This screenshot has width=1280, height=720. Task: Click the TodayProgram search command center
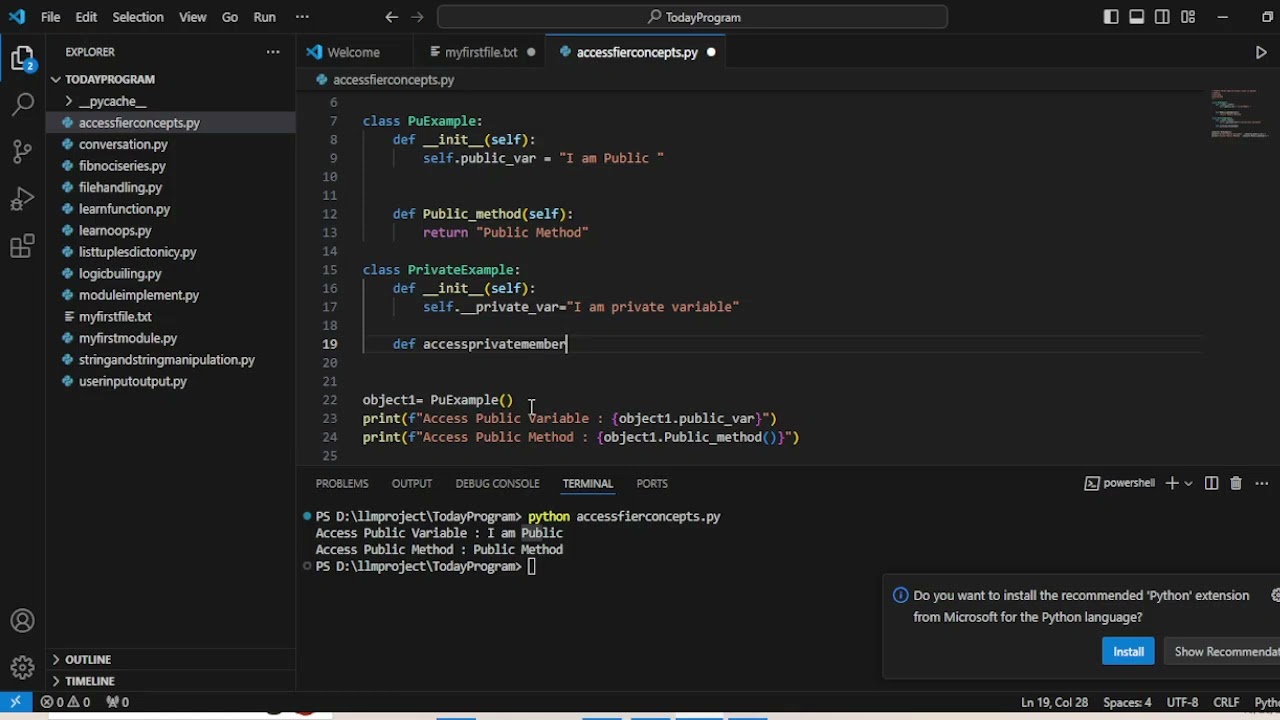pos(693,17)
